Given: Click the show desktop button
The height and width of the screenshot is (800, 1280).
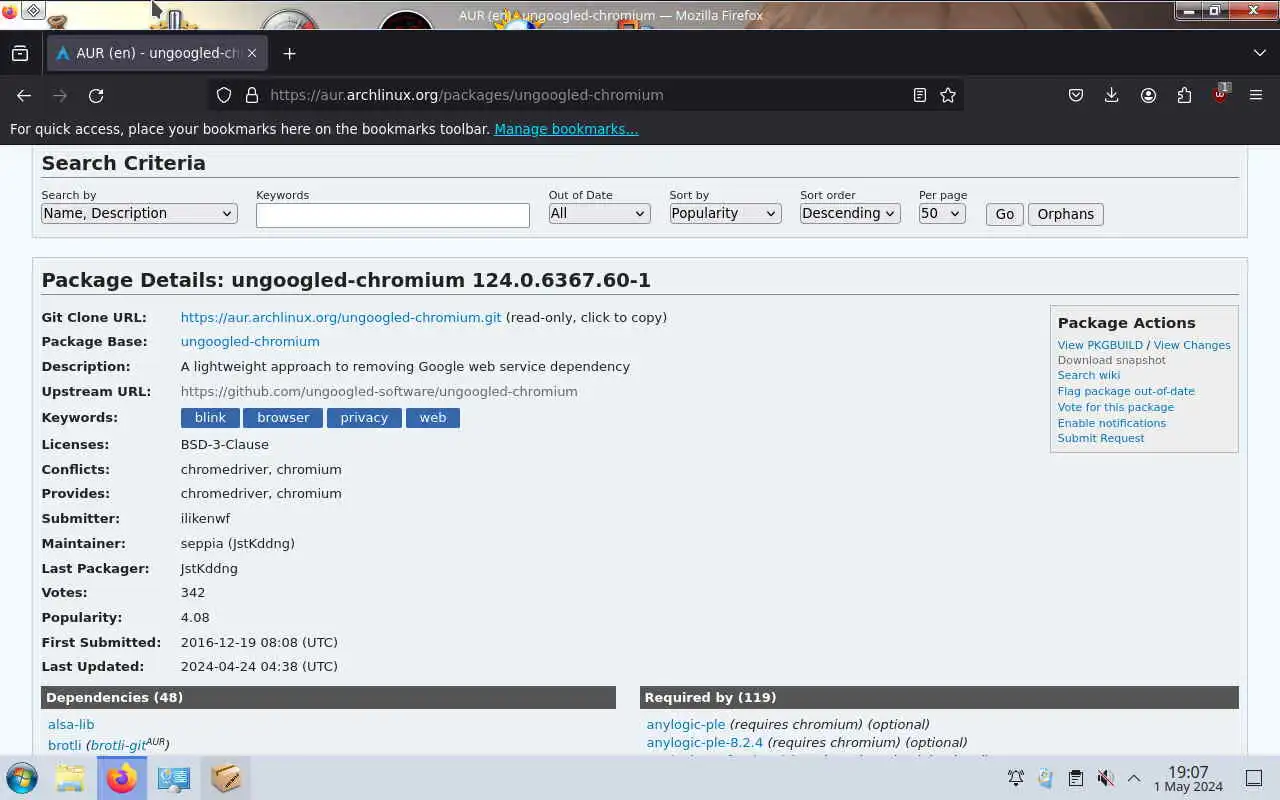Looking at the screenshot, I should point(1254,778).
